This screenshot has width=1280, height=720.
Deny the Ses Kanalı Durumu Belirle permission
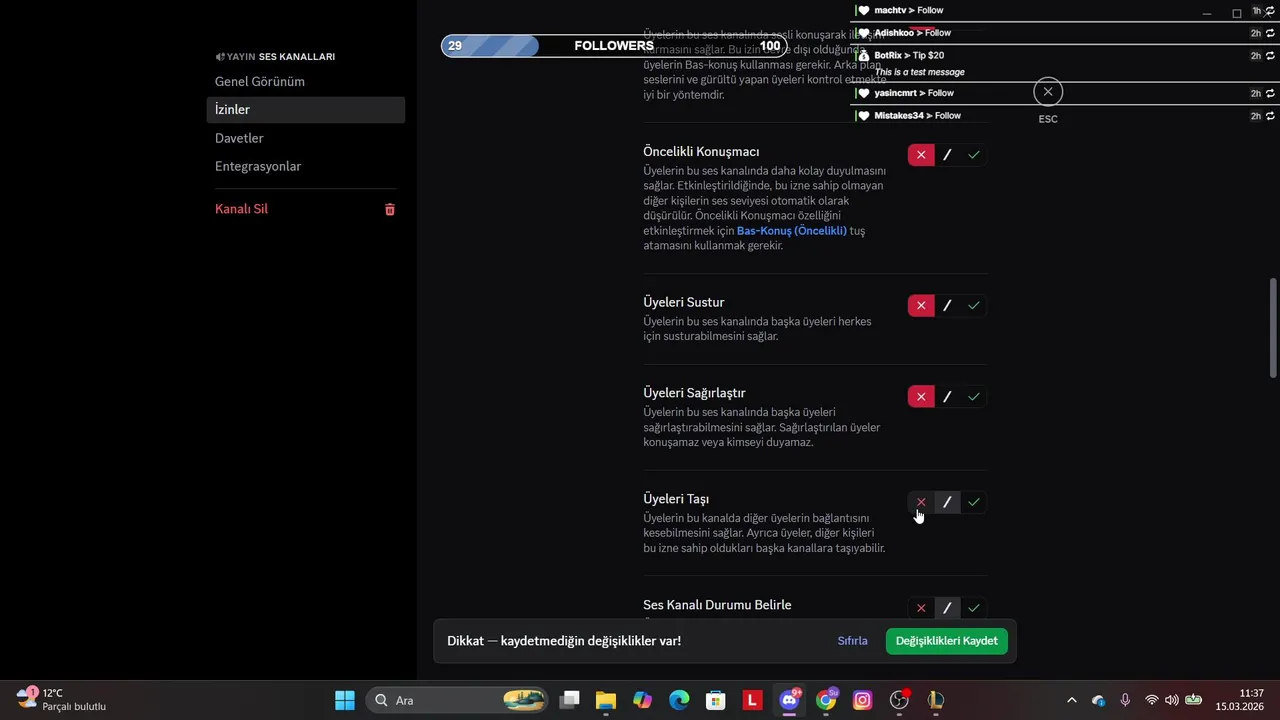921,608
